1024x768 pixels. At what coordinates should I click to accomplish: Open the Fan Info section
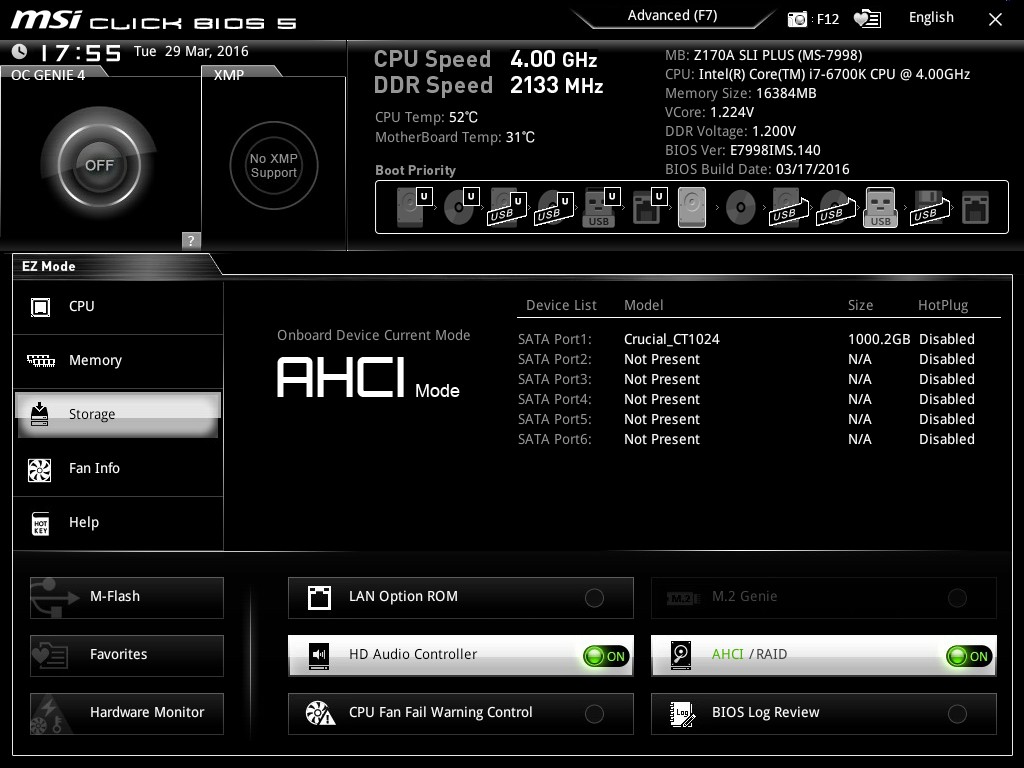point(118,469)
